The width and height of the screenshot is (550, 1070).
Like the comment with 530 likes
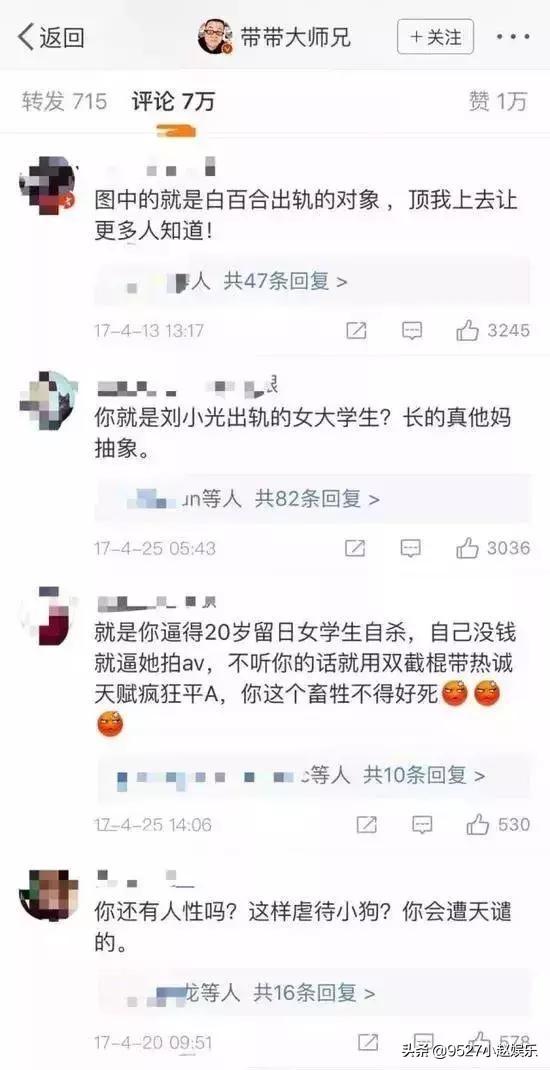478,824
